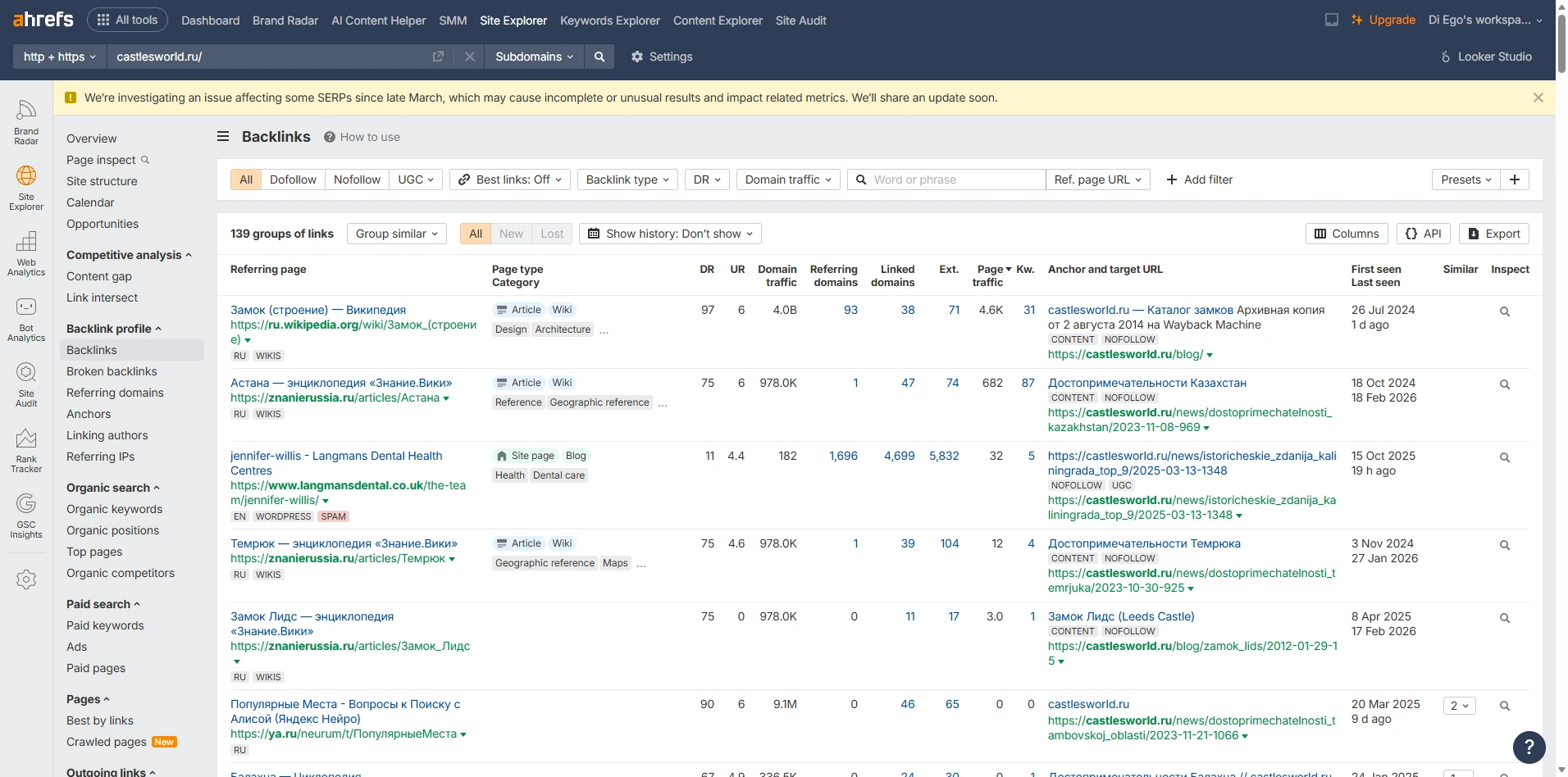Dismiss the SERP warning banner
This screenshot has width=1568, height=777.
click(1538, 98)
